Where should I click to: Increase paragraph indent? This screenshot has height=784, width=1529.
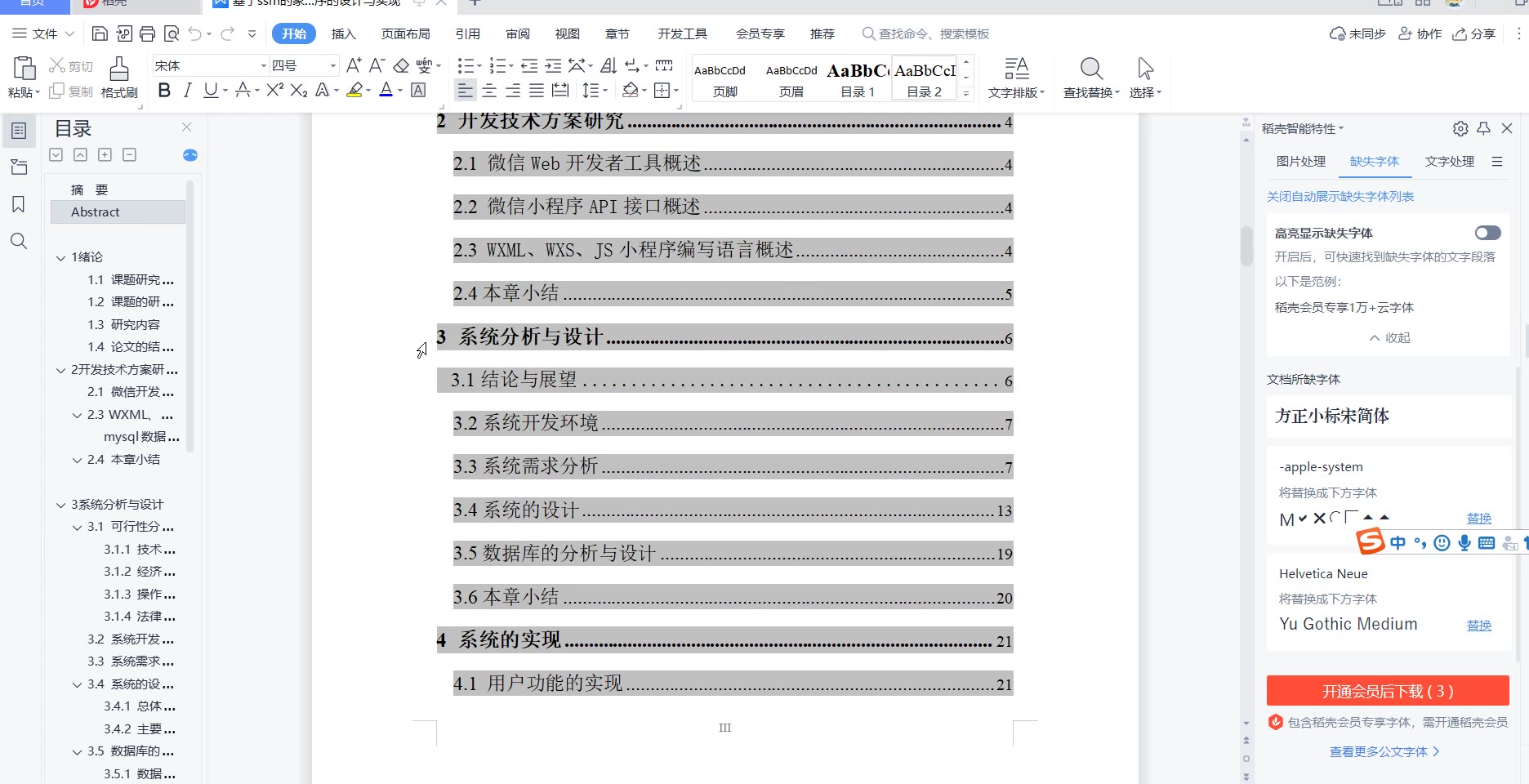point(553,65)
